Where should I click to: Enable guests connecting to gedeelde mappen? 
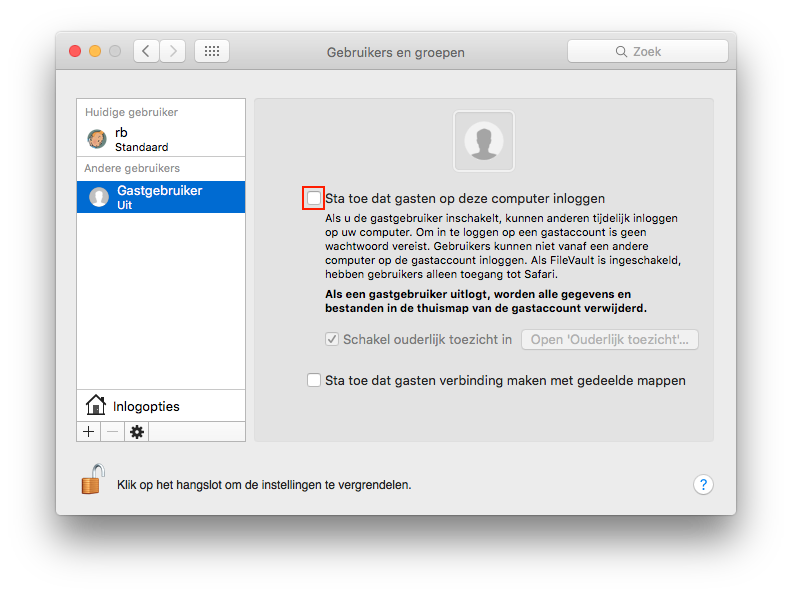(x=314, y=380)
